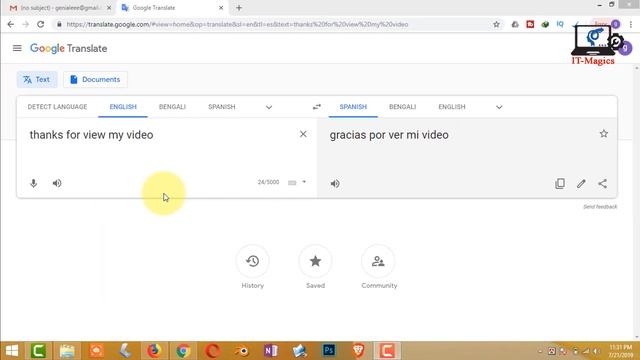Open Chrome from the taskbar
The height and width of the screenshot is (360, 640).
183,351
